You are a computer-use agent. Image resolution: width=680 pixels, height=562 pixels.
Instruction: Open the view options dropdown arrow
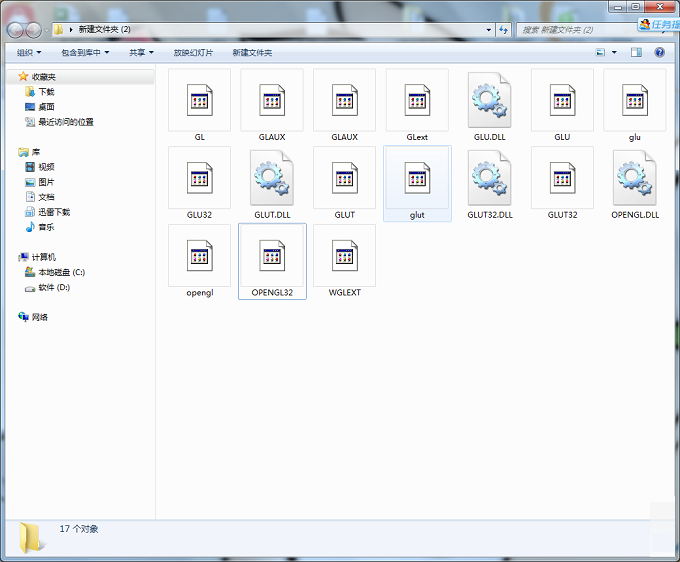[x=614, y=52]
